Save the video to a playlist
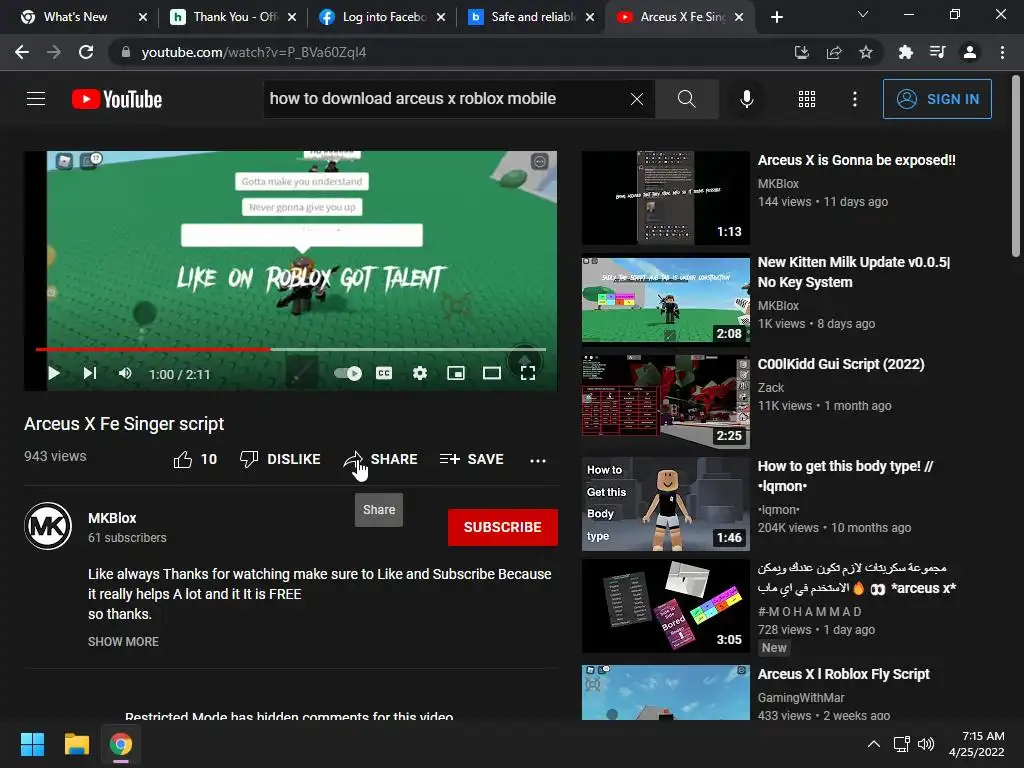1024x768 pixels. 472,459
